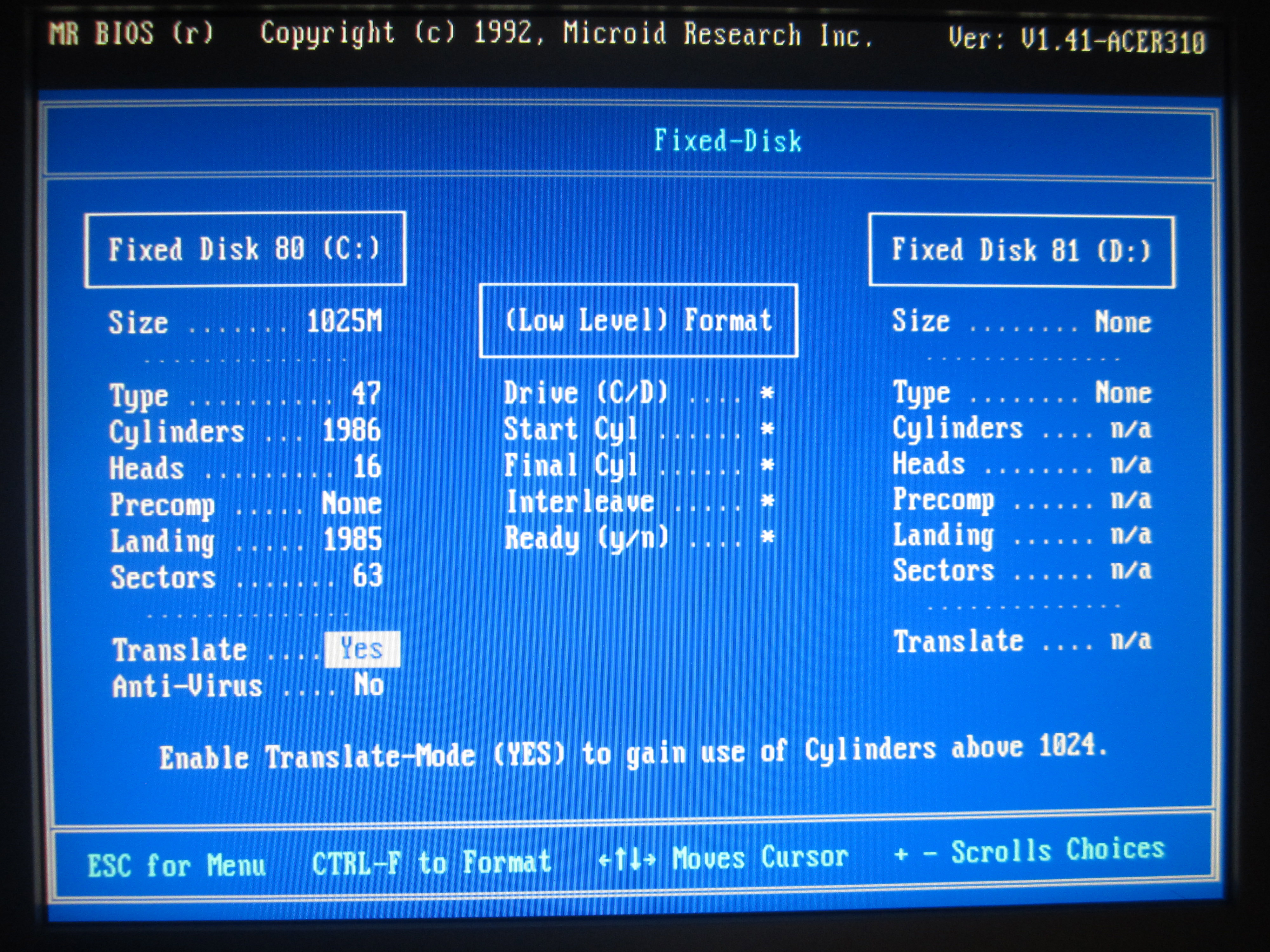Select the Cylinders 1986 value
The height and width of the screenshot is (952, 1270).
tap(351, 430)
